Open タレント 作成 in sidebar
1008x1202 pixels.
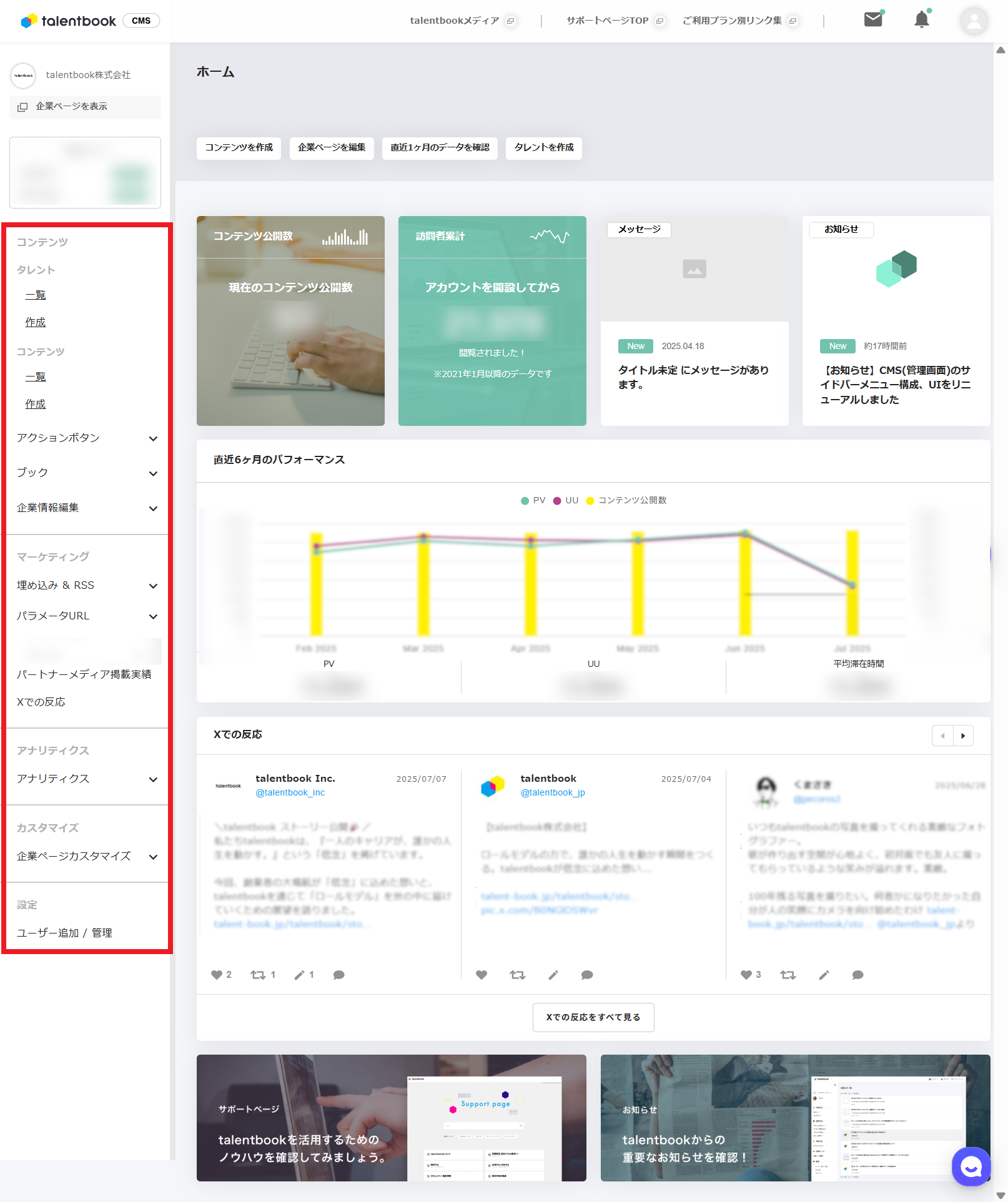click(36, 323)
